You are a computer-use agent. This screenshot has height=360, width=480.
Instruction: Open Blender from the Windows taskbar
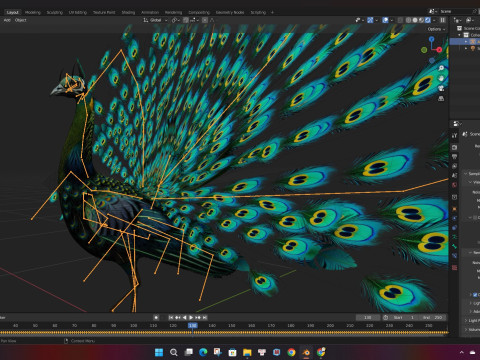(306, 352)
